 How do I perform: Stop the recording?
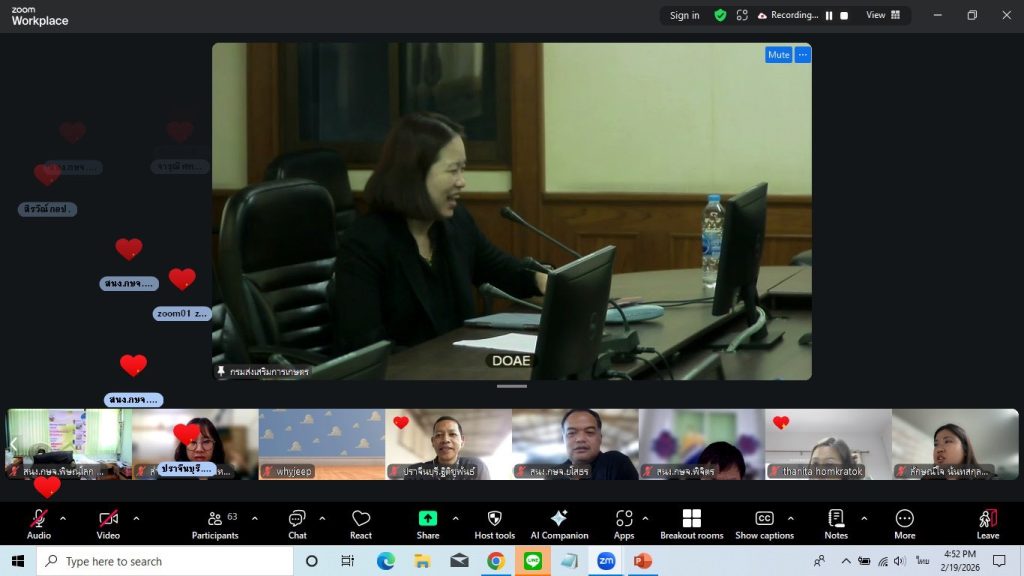pyautogui.click(x=844, y=16)
